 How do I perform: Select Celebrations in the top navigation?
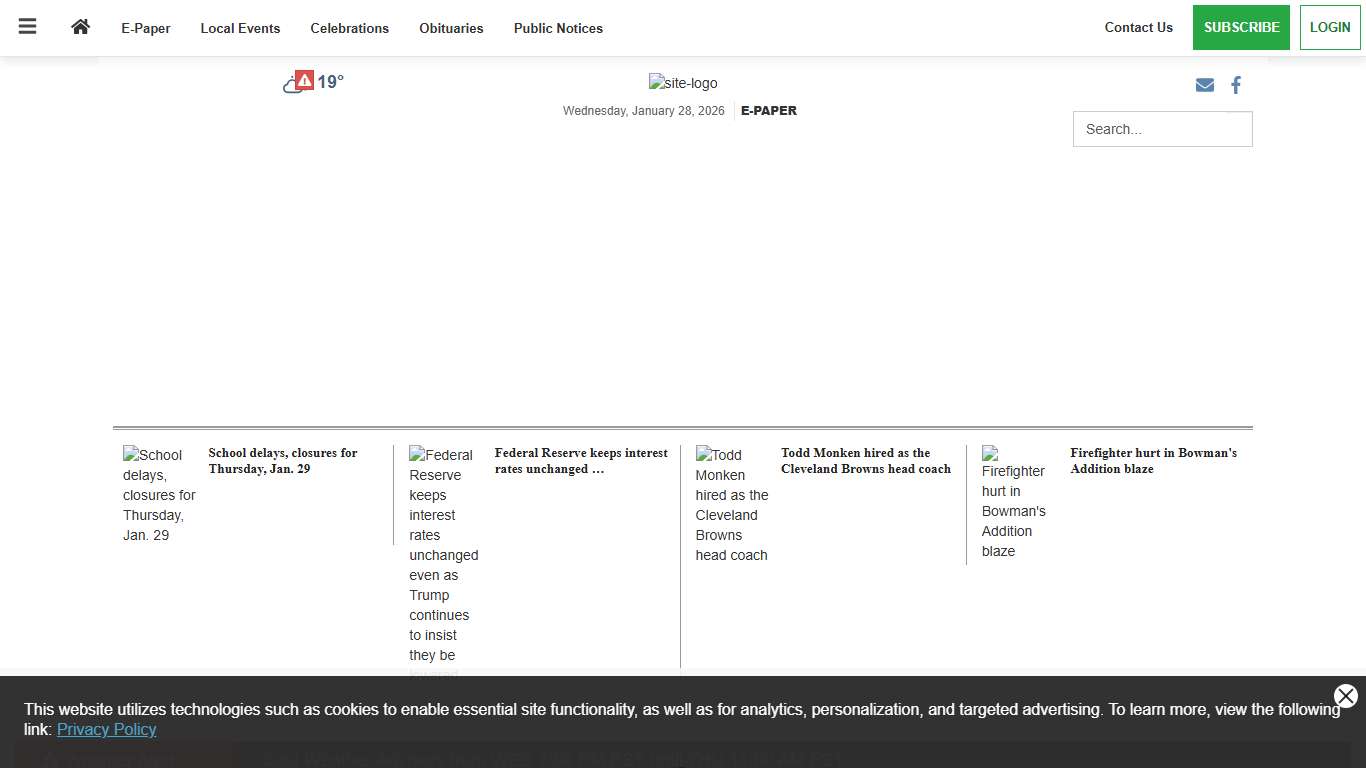349,28
